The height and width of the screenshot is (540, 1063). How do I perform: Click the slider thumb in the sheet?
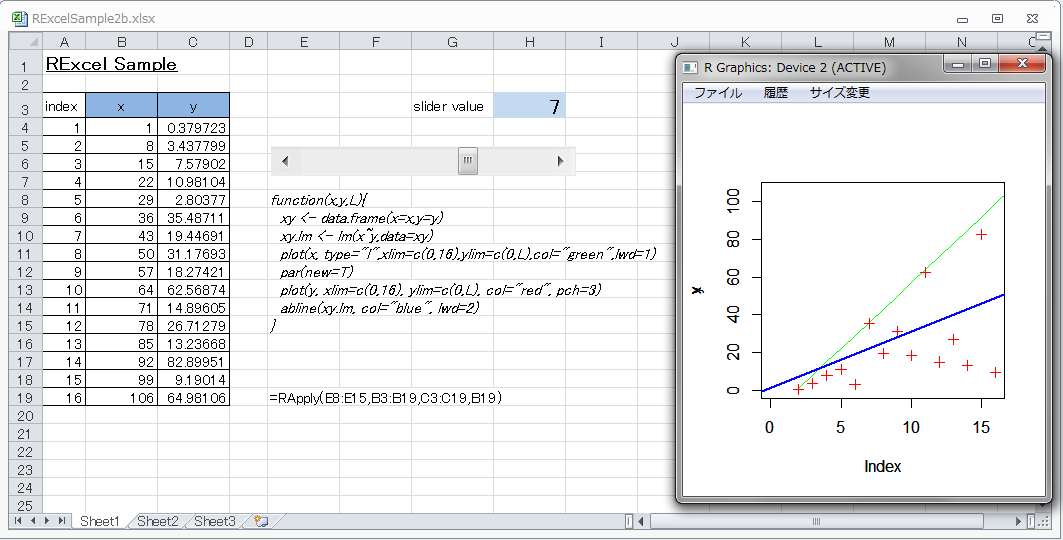tap(468, 161)
